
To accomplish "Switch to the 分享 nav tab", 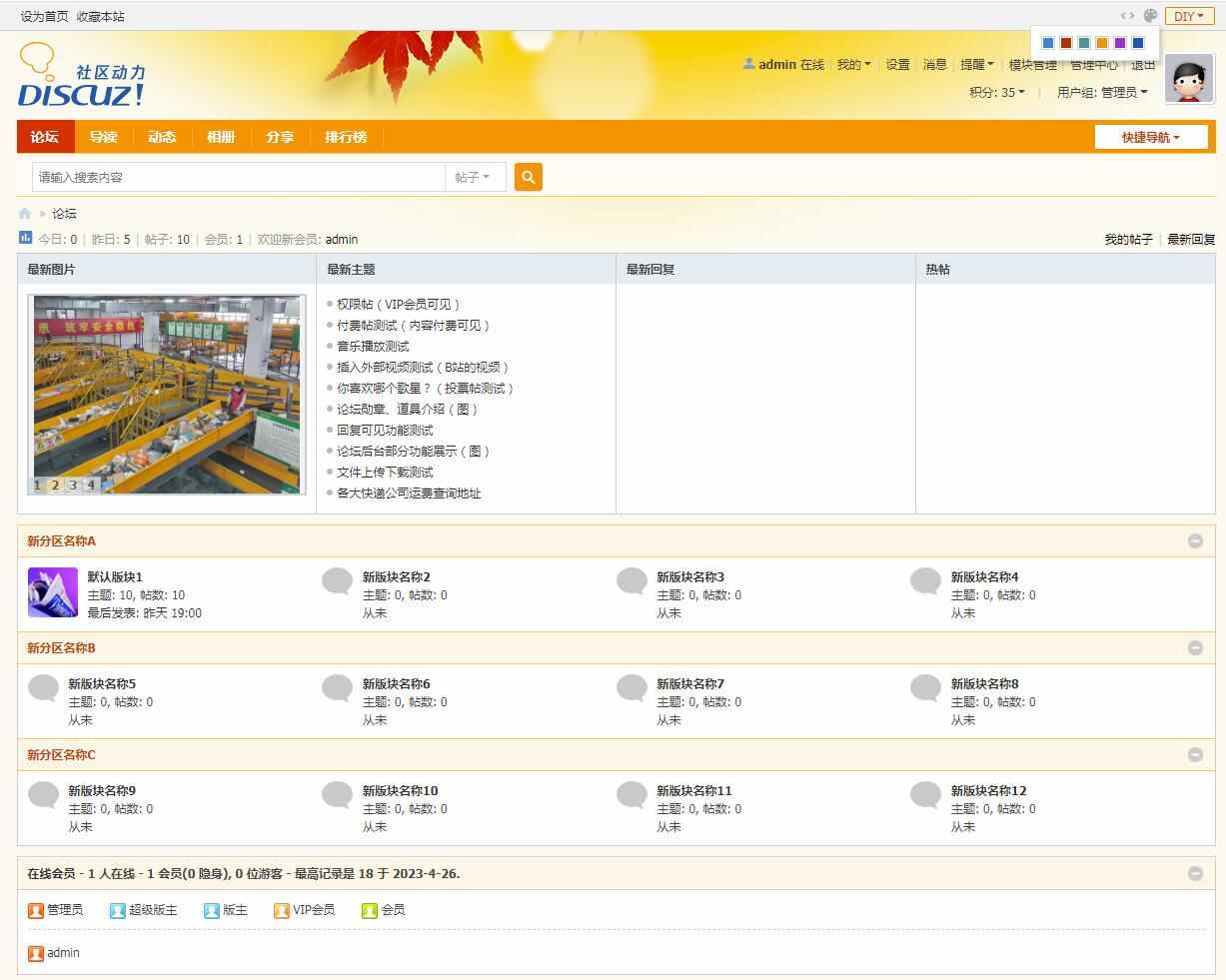I will [280, 137].
